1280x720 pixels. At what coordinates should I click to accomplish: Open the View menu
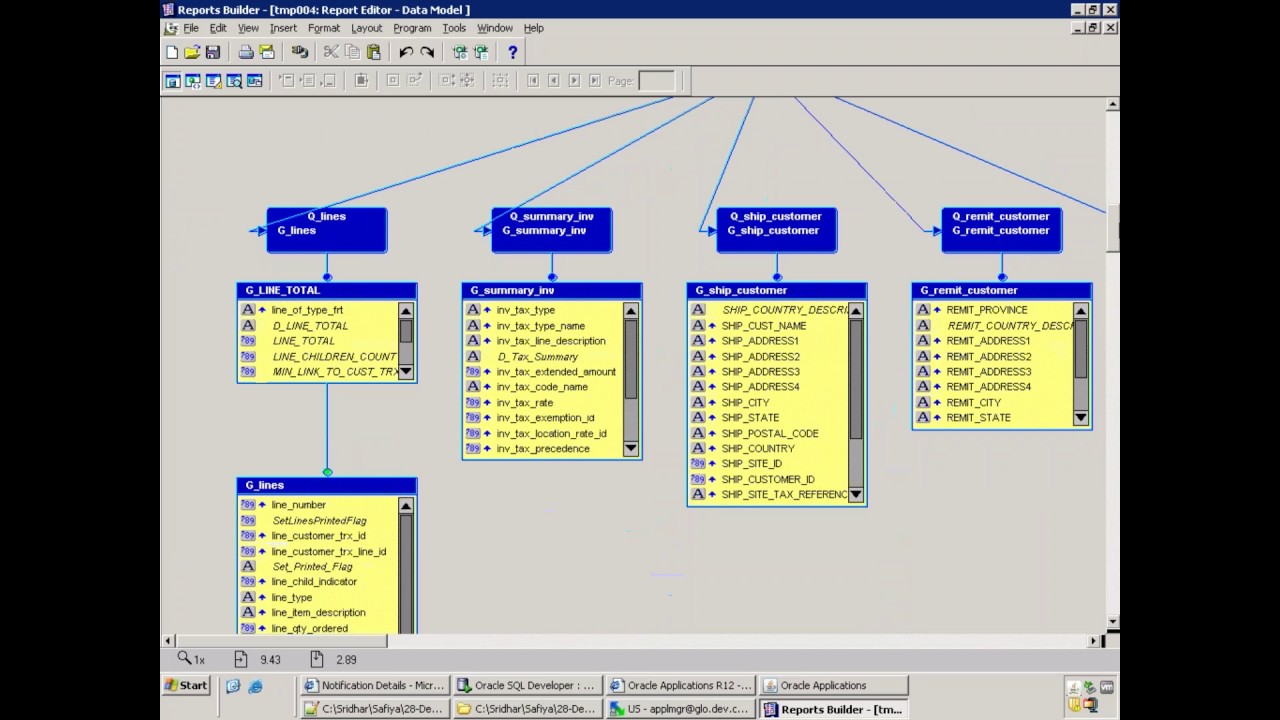pos(248,28)
